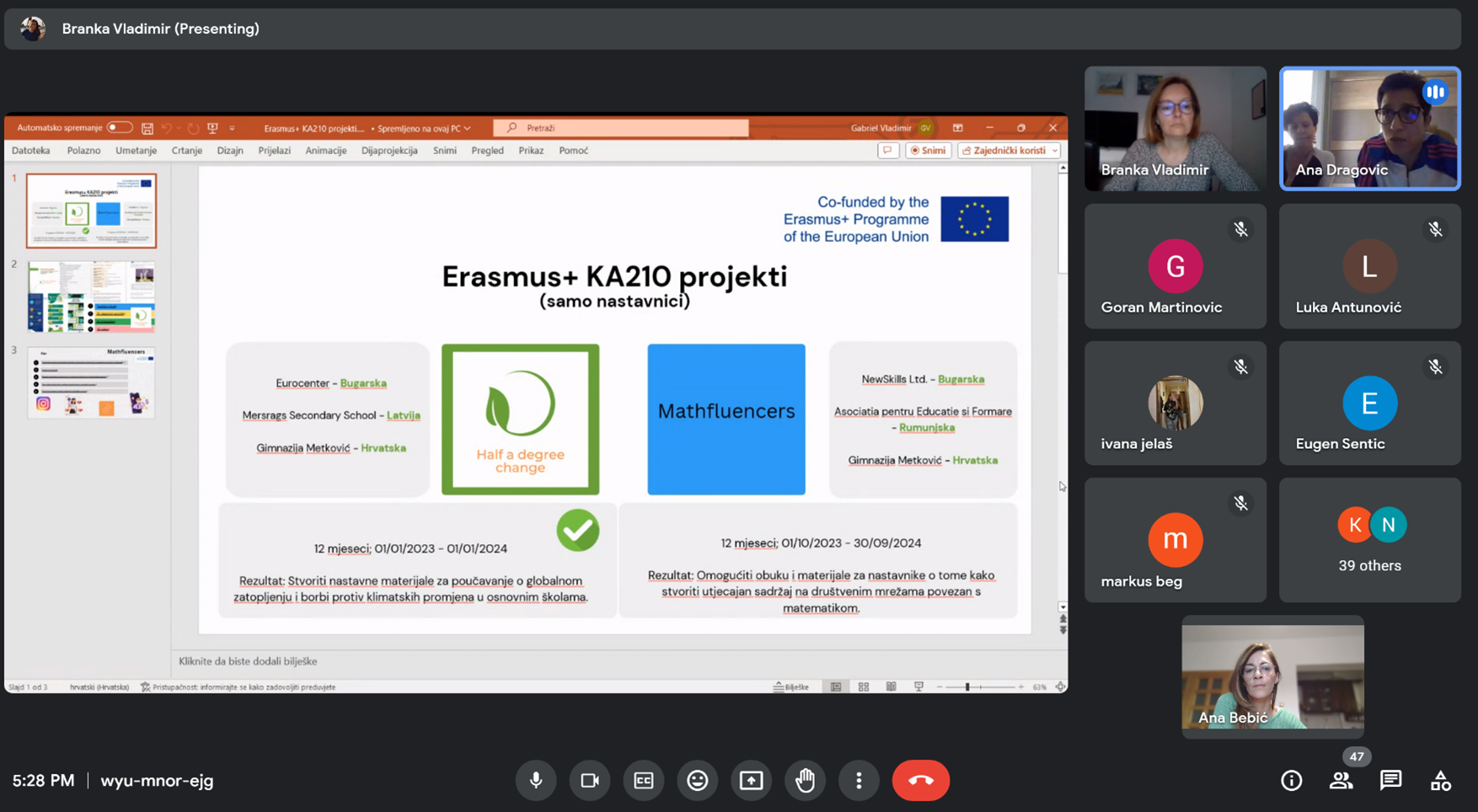This screenshot has height=812, width=1478.
Task: Open Prikaz tab
Action: tap(531, 151)
